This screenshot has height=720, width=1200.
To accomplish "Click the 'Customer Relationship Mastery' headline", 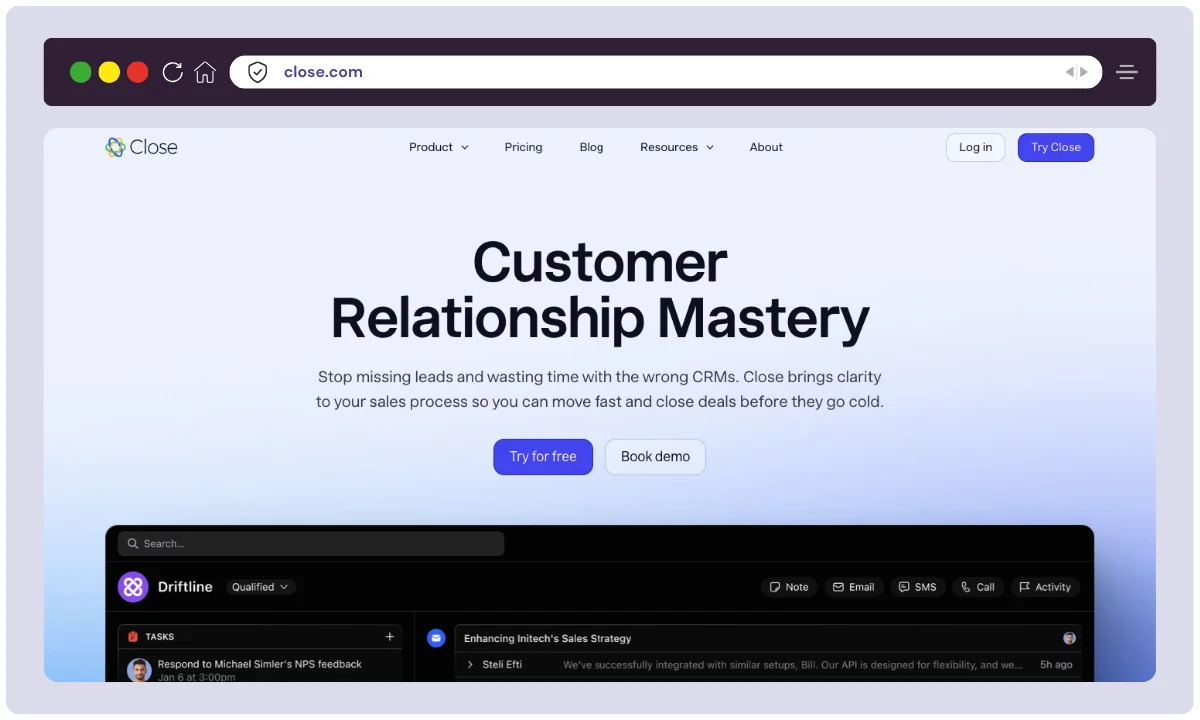I will point(600,290).
